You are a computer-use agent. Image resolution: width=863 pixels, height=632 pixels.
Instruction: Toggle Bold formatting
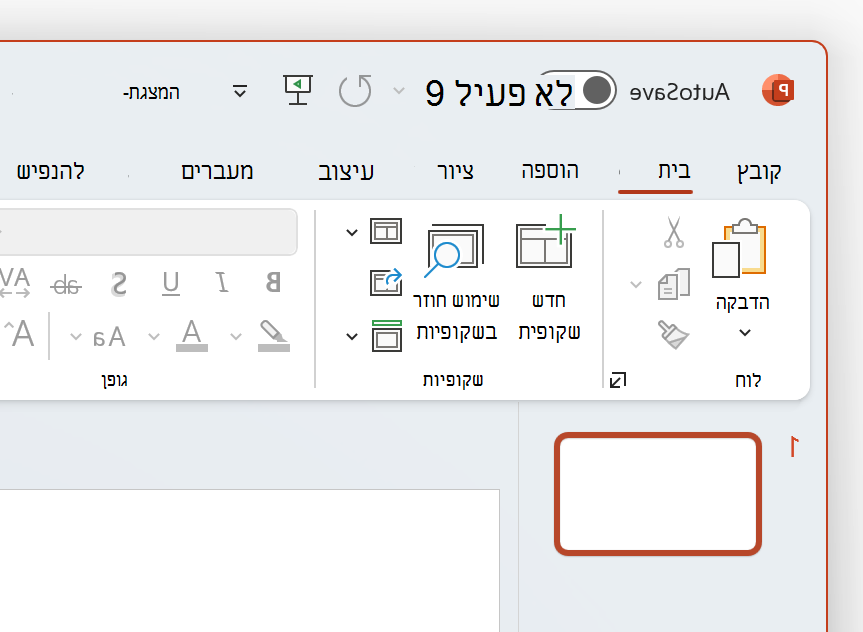[x=273, y=282]
